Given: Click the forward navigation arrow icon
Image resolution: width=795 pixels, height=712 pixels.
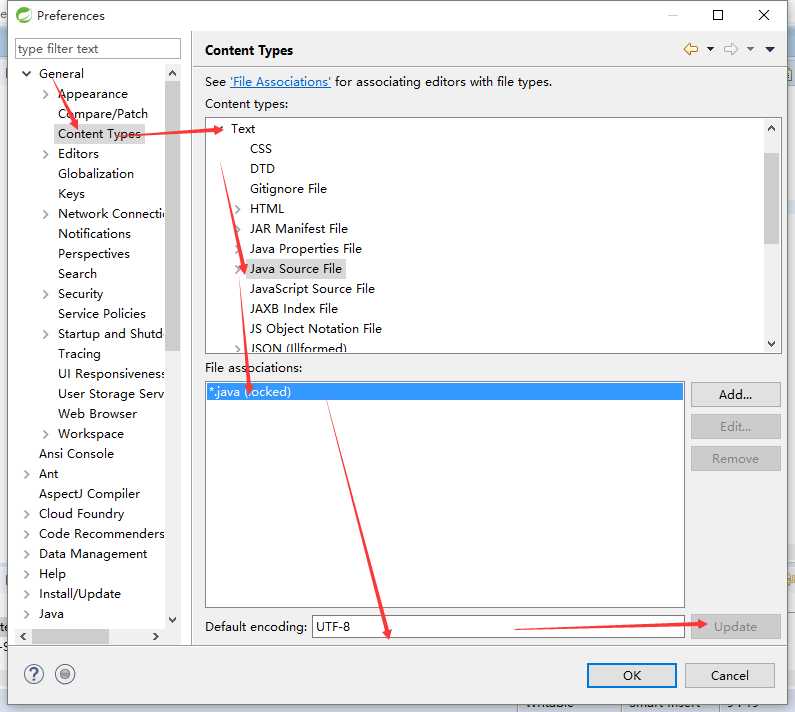Looking at the screenshot, I should click(731, 49).
